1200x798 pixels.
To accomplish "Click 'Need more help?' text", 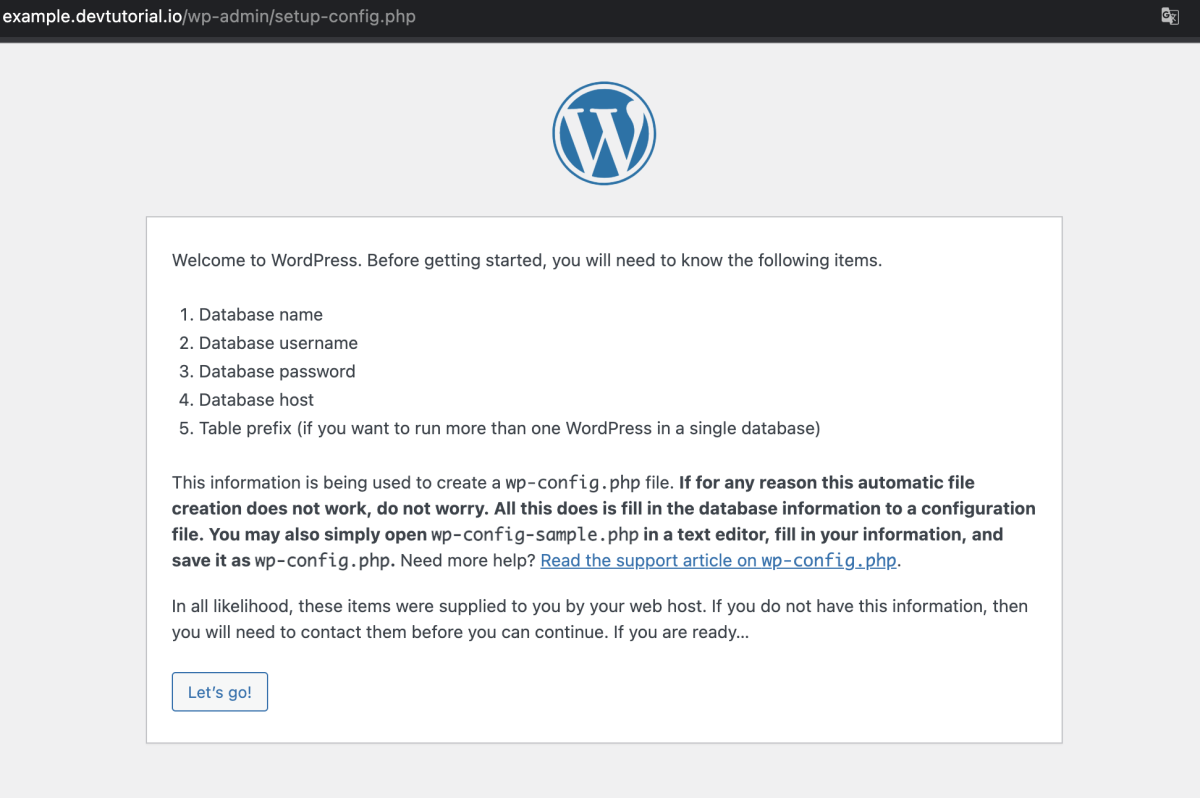I will coord(468,560).
